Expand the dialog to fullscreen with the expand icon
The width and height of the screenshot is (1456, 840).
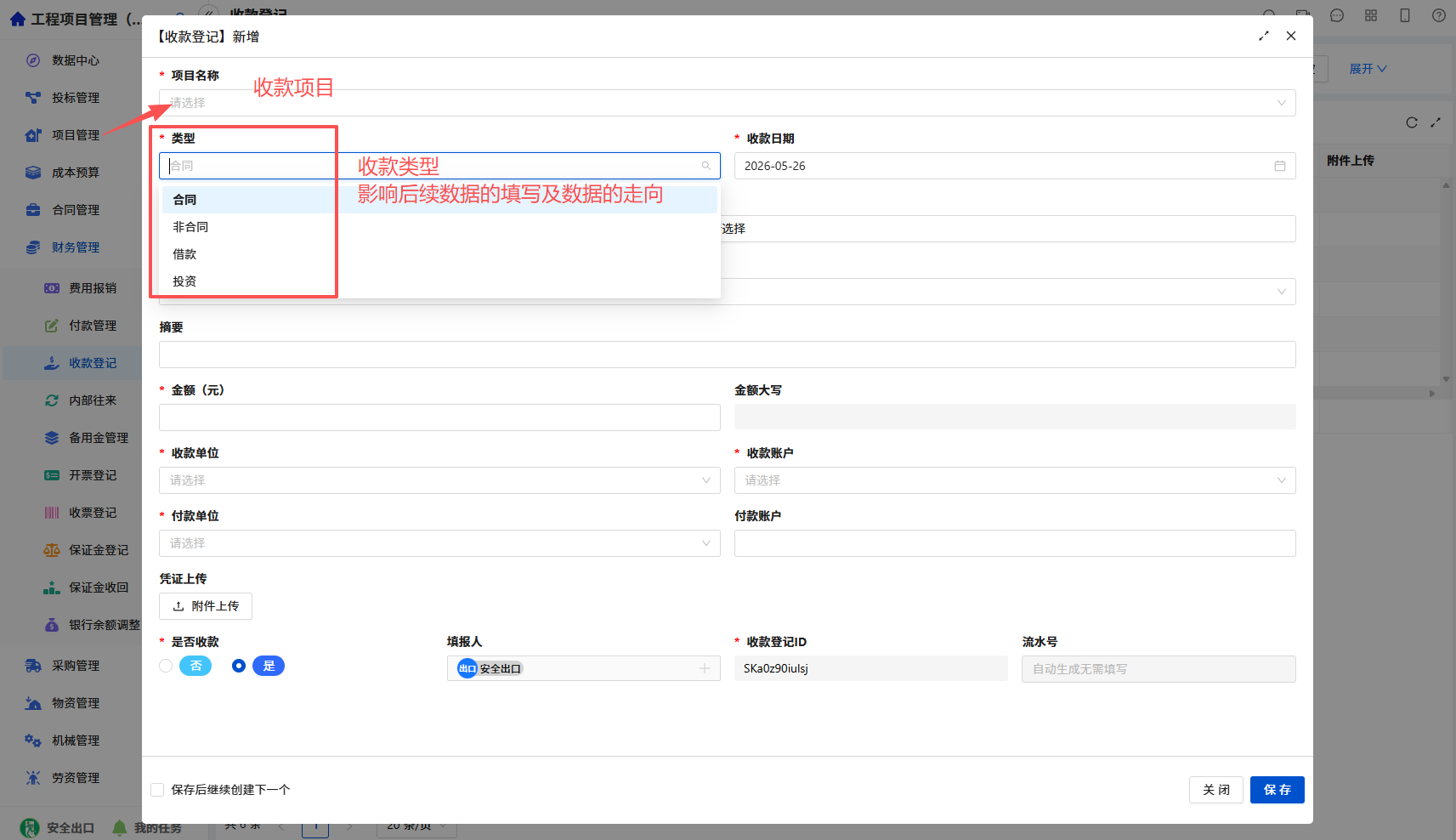click(1264, 36)
